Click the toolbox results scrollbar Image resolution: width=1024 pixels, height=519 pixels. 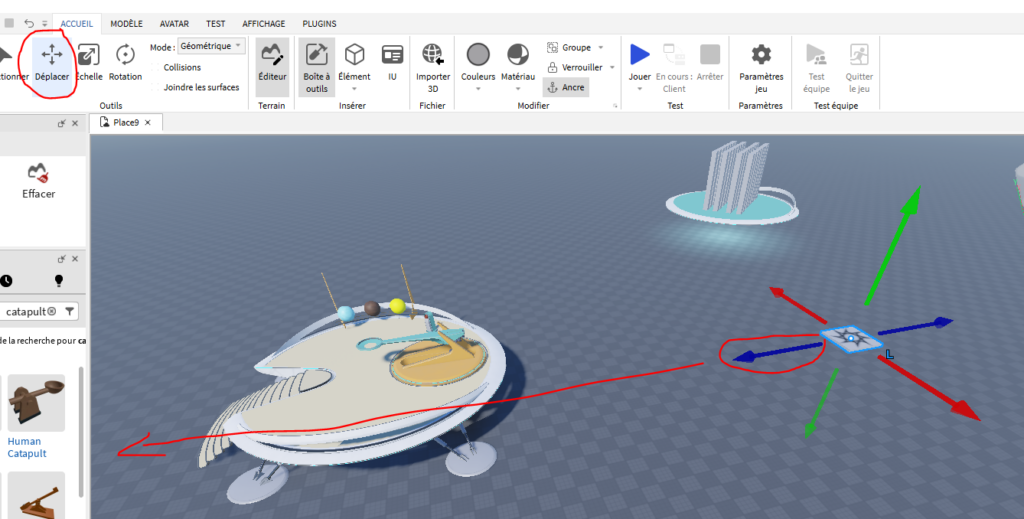click(x=81, y=431)
